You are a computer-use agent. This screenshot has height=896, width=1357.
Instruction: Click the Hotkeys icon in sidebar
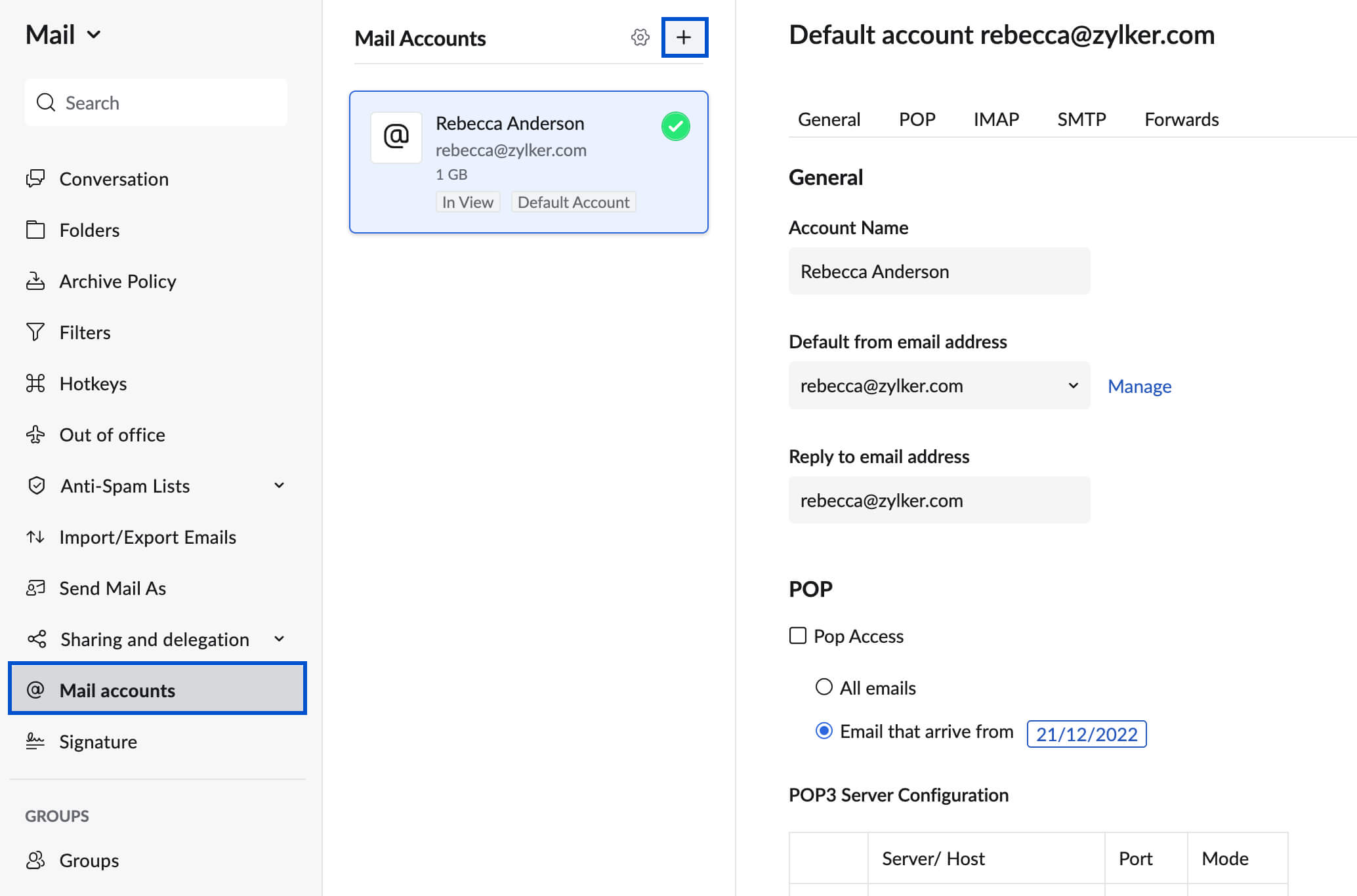pos(35,382)
